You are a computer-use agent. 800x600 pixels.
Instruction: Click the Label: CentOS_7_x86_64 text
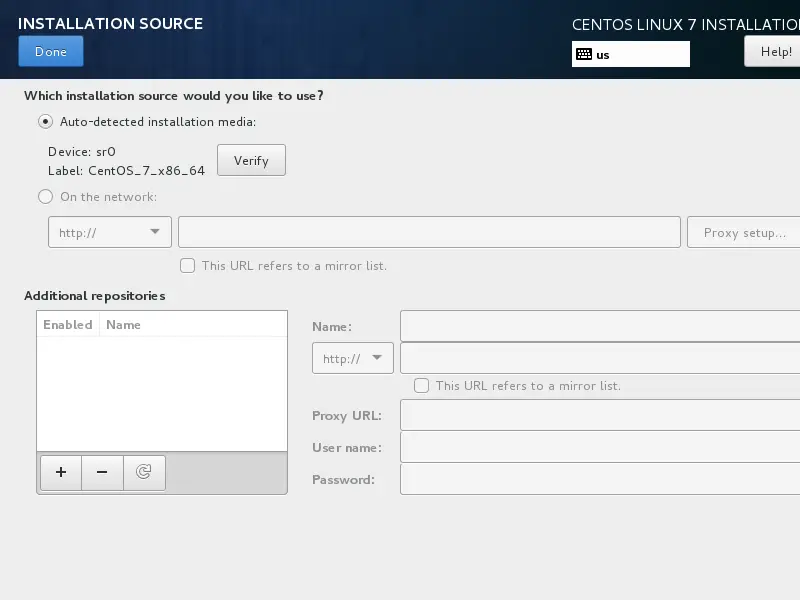(126, 170)
